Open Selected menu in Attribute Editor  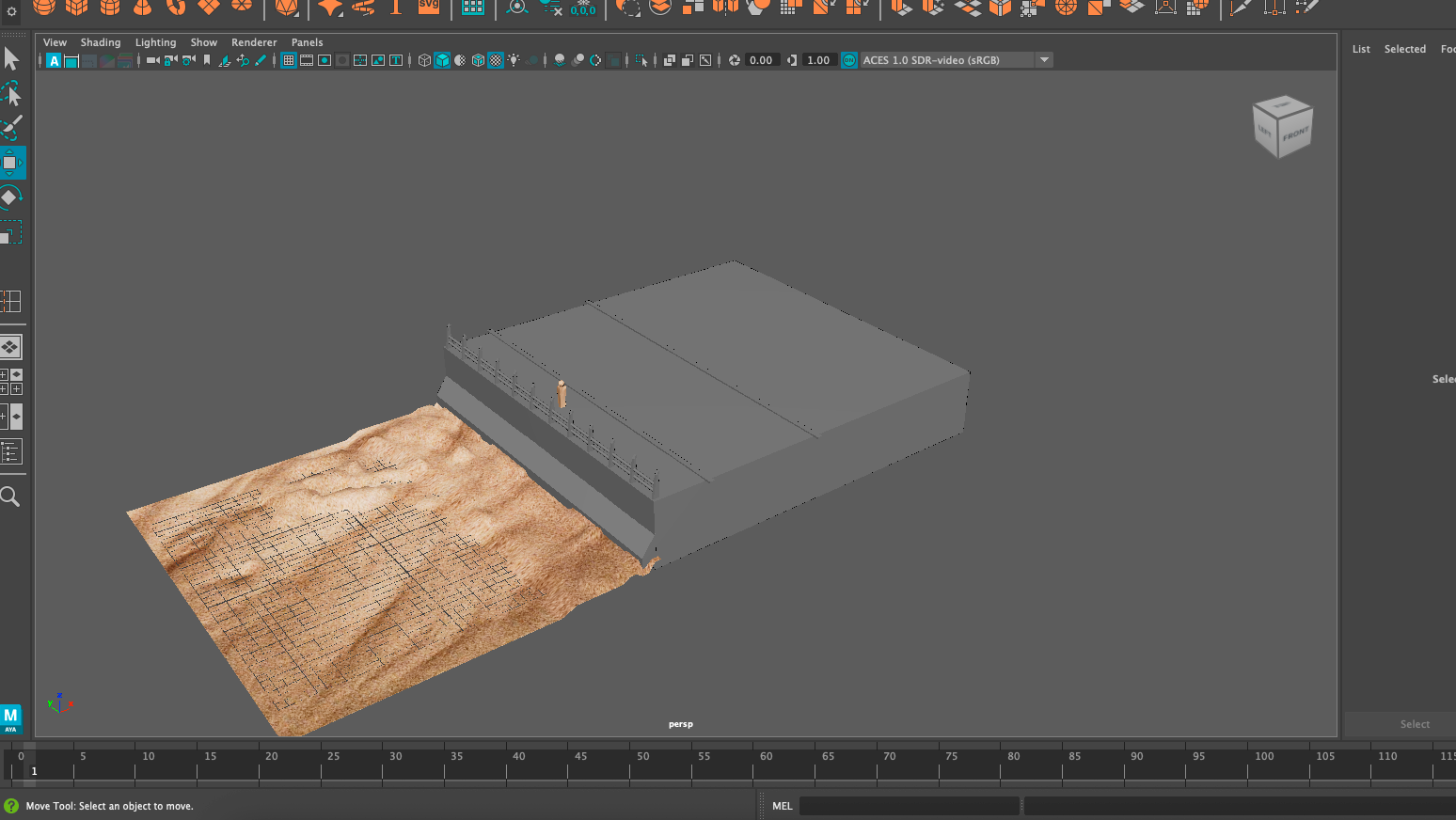click(x=1405, y=49)
